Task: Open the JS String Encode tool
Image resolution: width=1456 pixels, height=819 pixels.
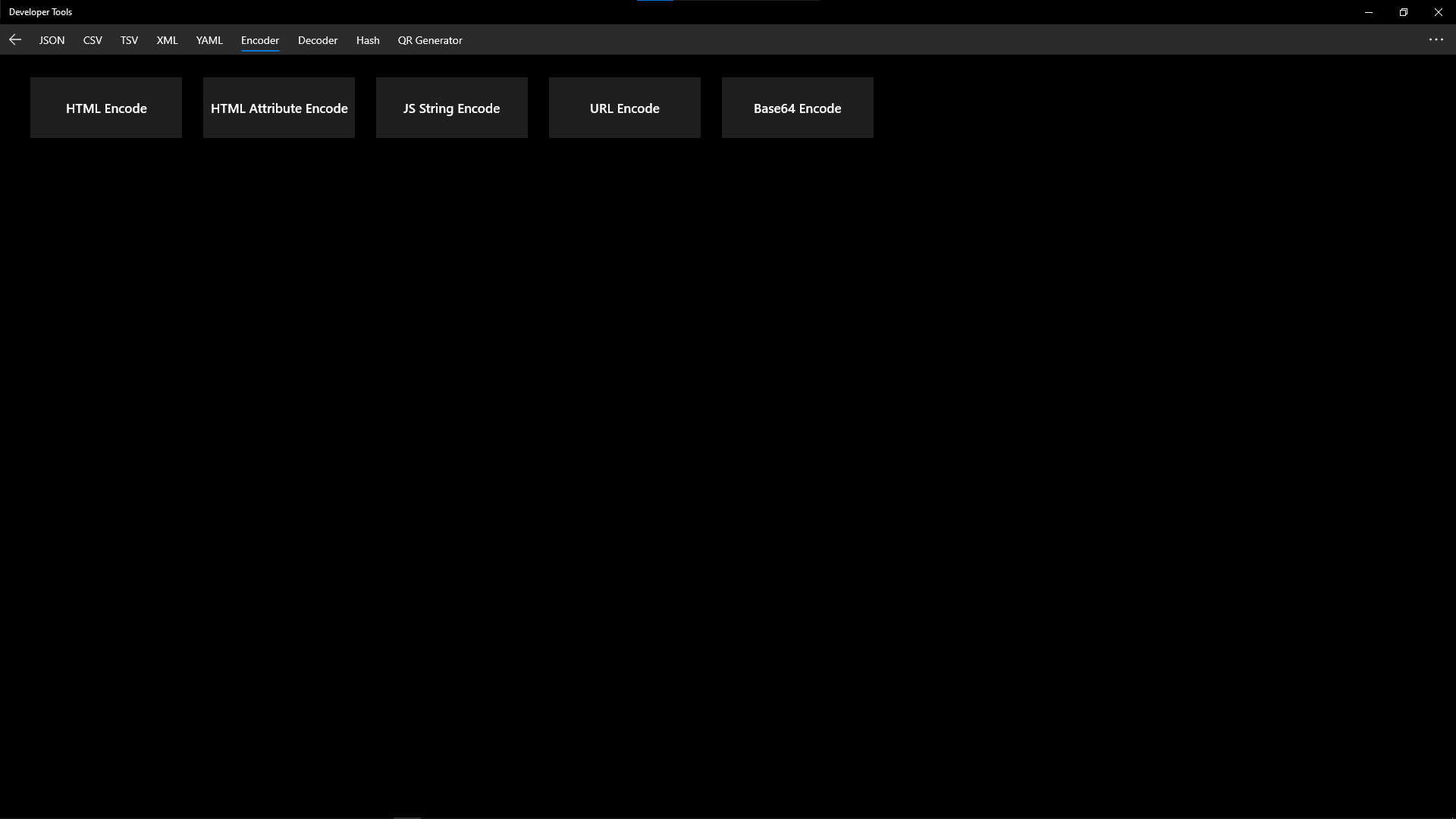Action: pyautogui.click(x=452, y=108)
